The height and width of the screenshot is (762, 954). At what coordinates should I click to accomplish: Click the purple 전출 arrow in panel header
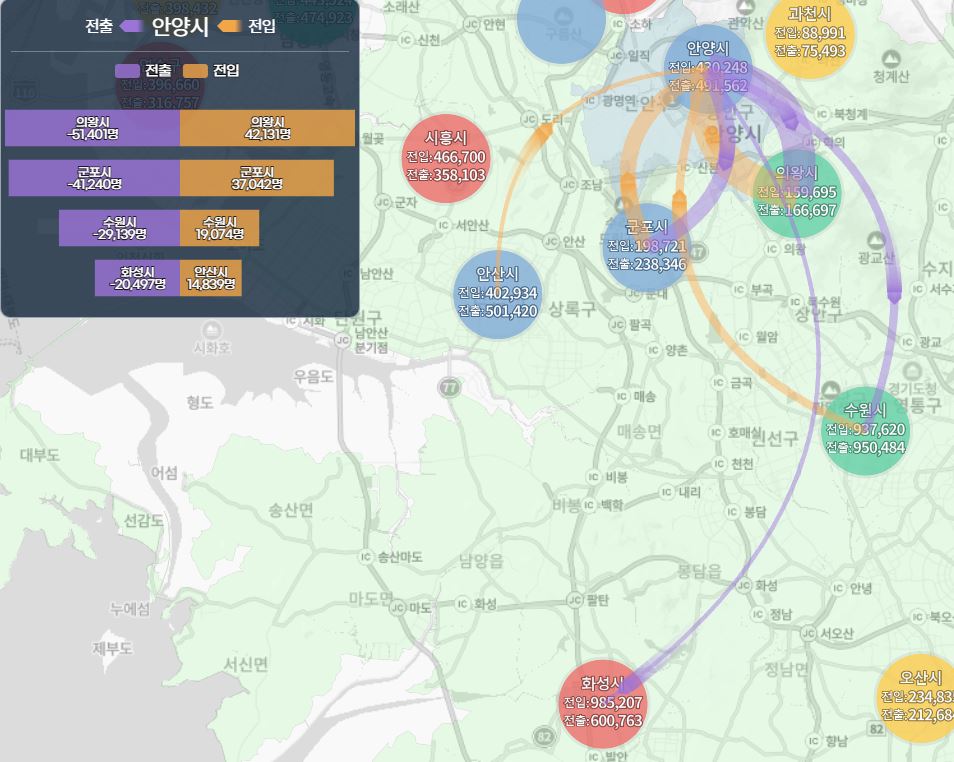click(x=131, y=26)
